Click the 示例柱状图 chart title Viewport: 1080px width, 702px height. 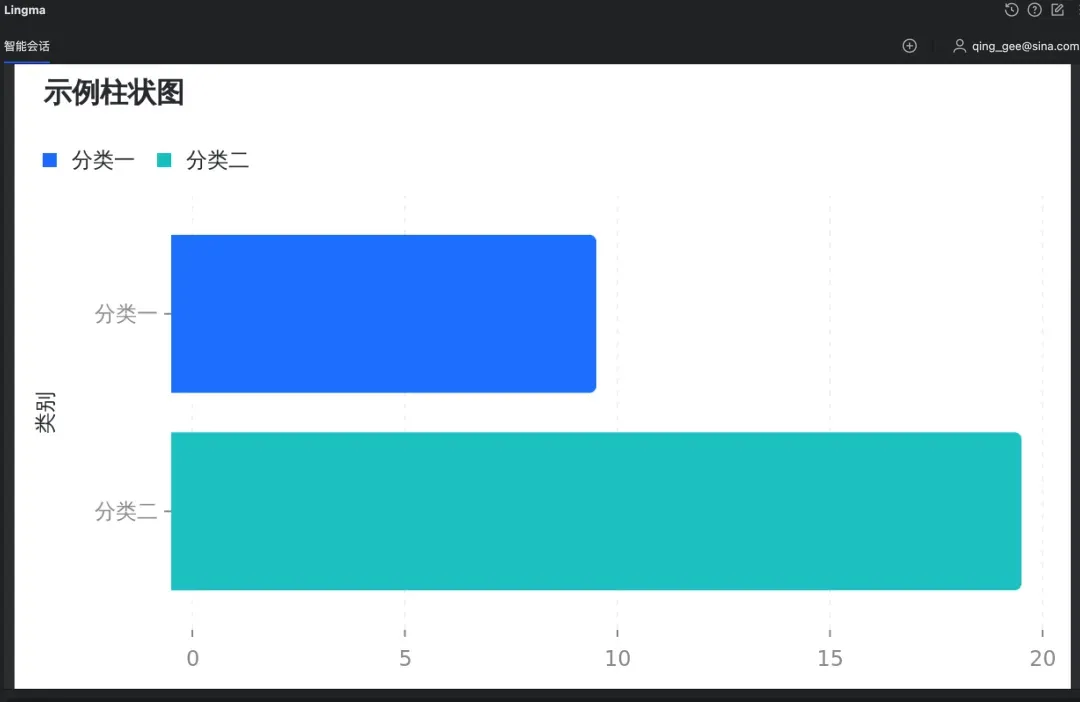[x=114, y=92]
